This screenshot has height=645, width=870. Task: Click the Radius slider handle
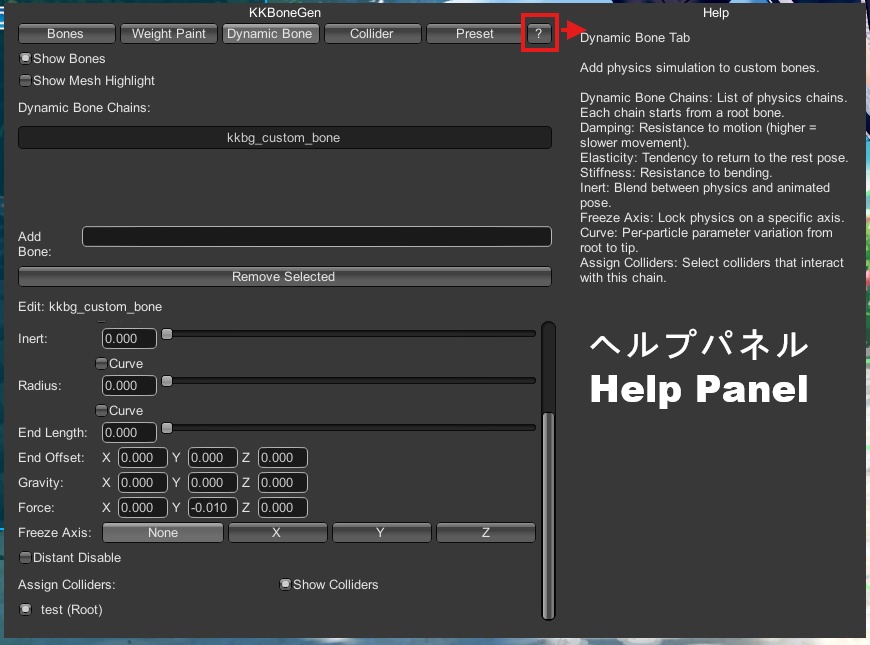pyautogui.click(x=167, y=381)
